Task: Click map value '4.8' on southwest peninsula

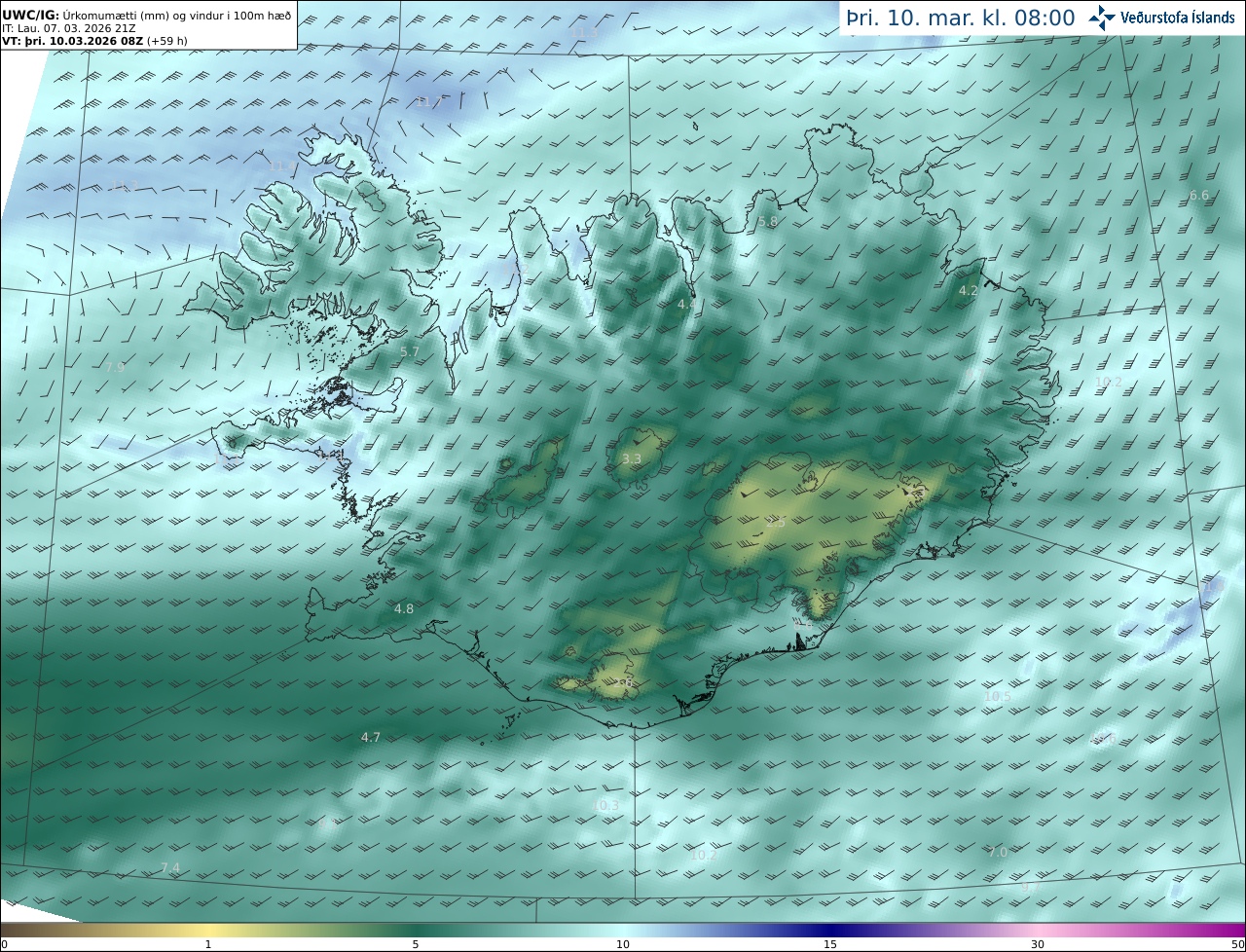Action: click(x=404, y=609)
